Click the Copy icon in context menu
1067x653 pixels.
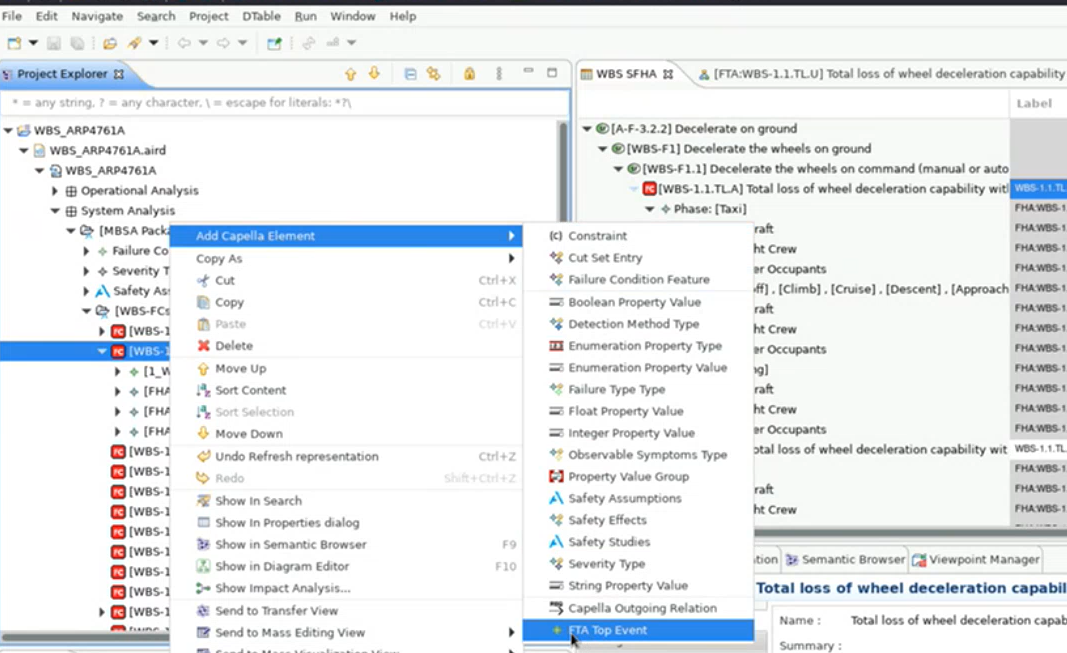coord(203,302)
